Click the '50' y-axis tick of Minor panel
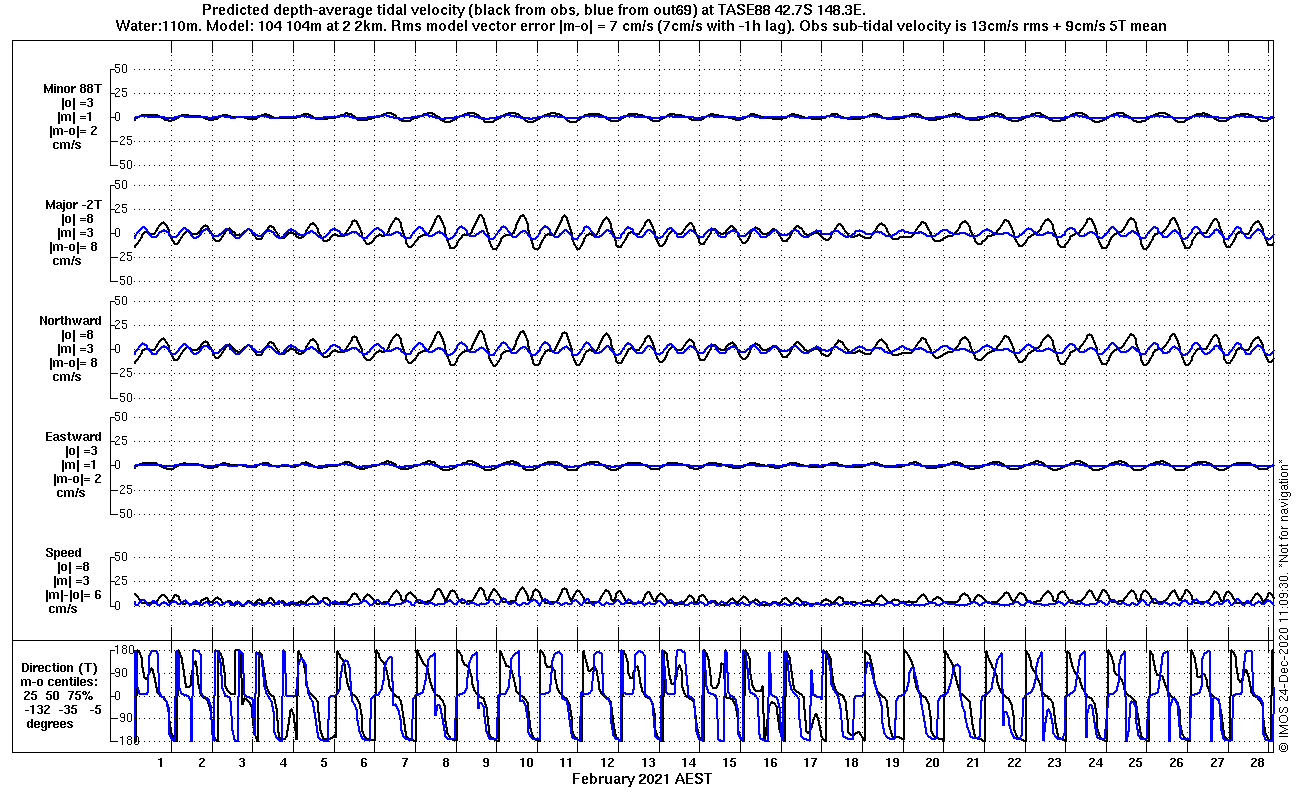Viewport: 1300px width, 800px height. pos(122,69)
